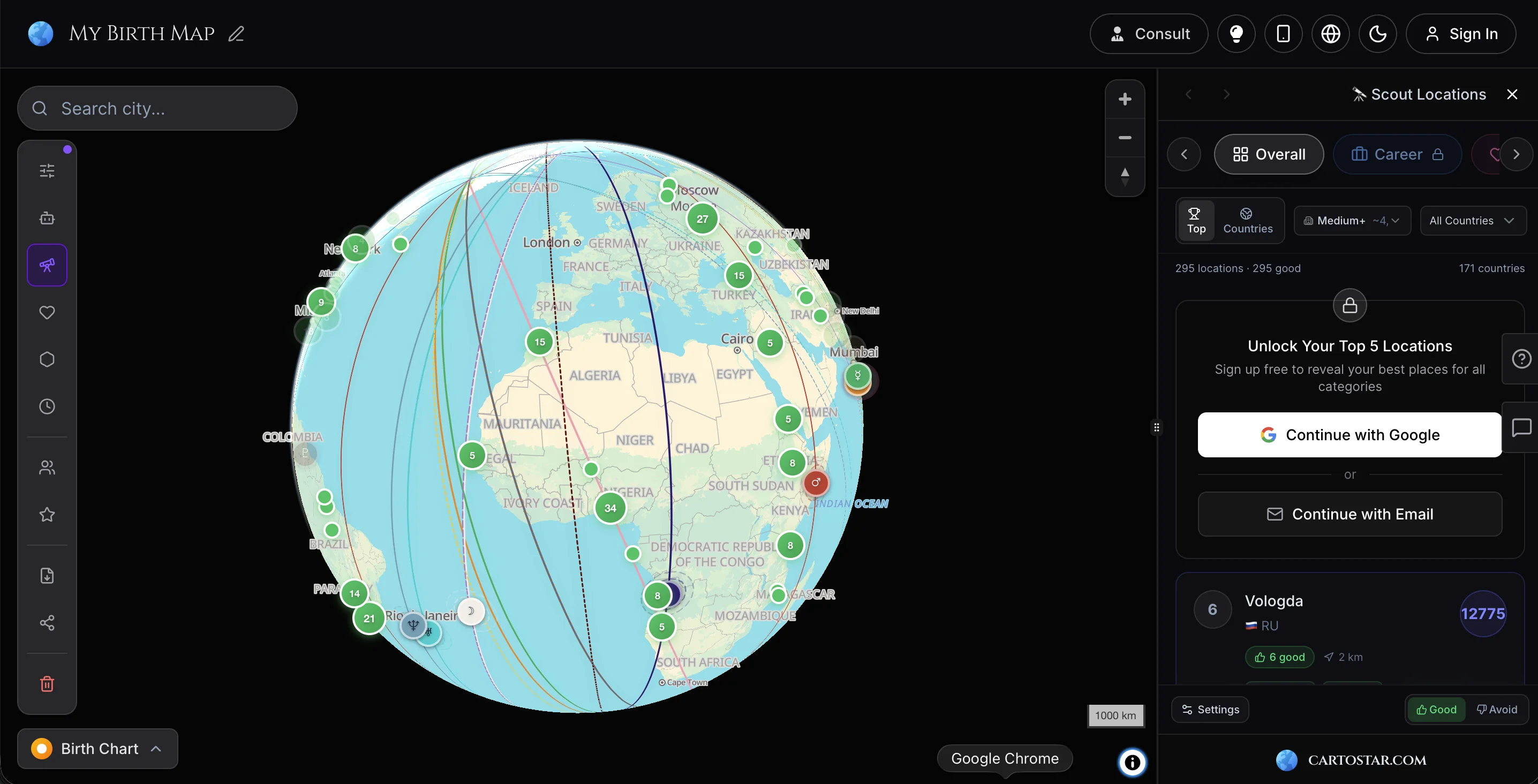Toggle the Good locations filter
The height and width of the screenshot is (784, 1538).
pos(1436,710)
